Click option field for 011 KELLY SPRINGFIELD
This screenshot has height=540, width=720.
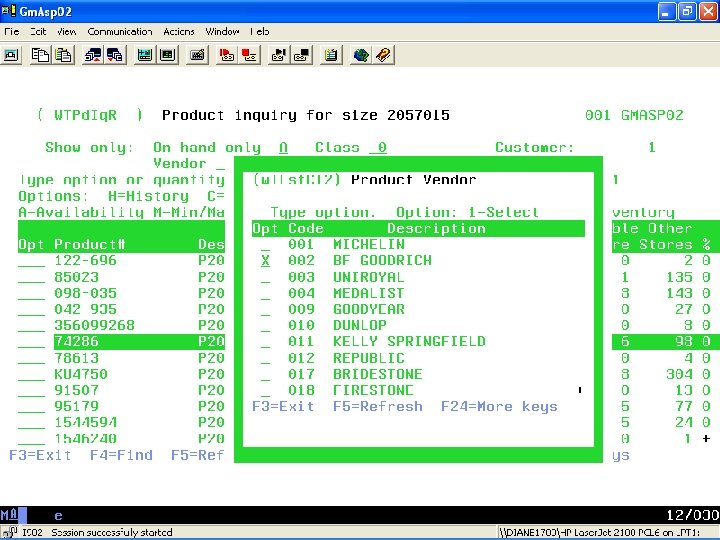coord(265,342)
